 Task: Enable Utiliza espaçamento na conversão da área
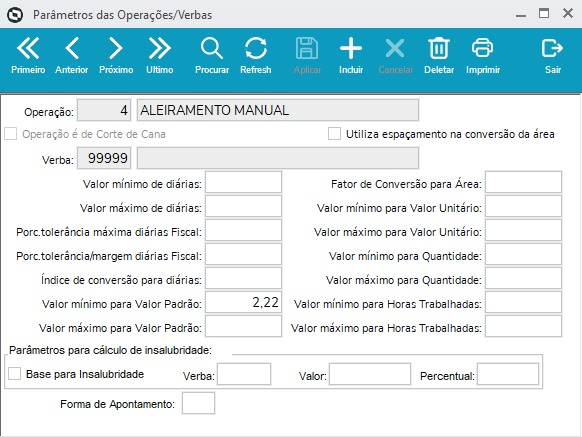(x=334, y=134)
